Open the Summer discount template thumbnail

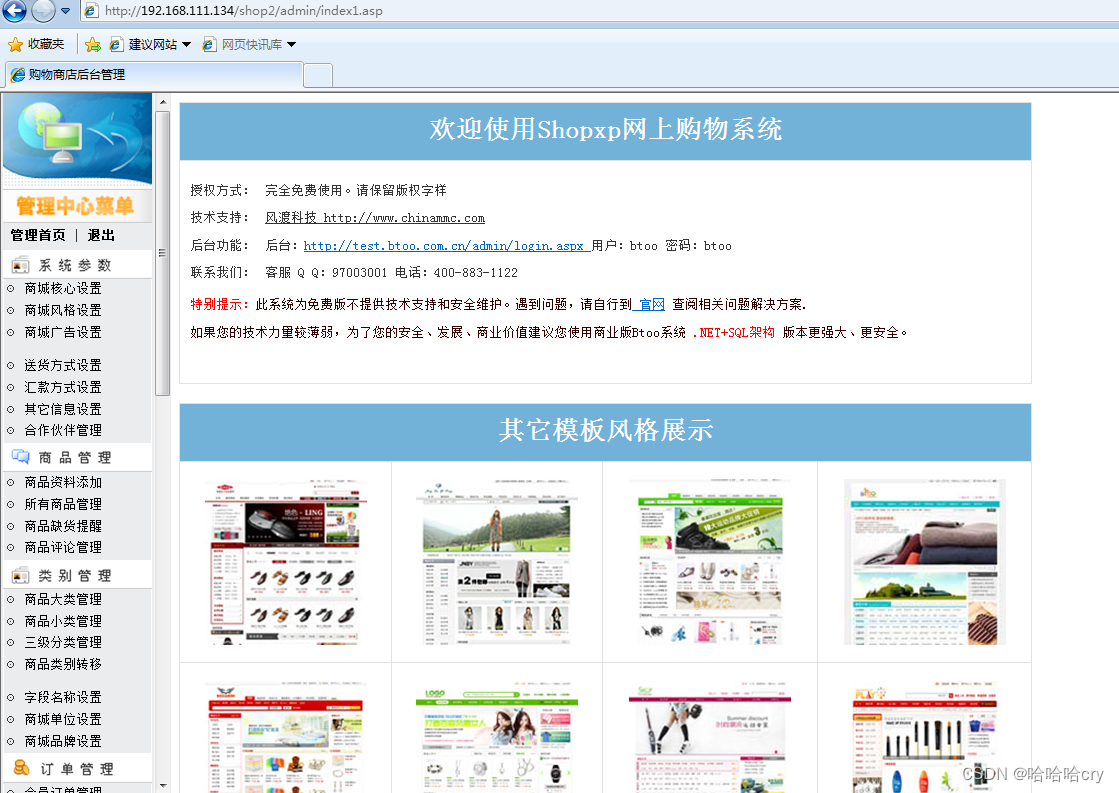pos(710,738)
